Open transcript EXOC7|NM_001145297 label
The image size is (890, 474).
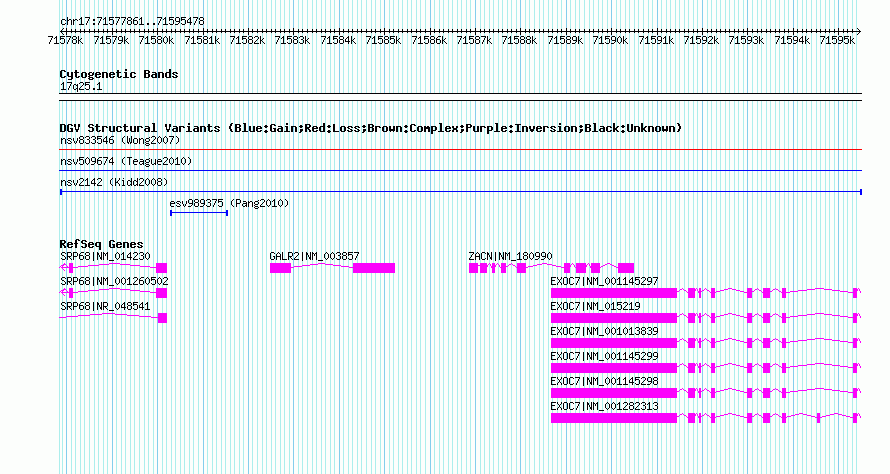(604, 282)
